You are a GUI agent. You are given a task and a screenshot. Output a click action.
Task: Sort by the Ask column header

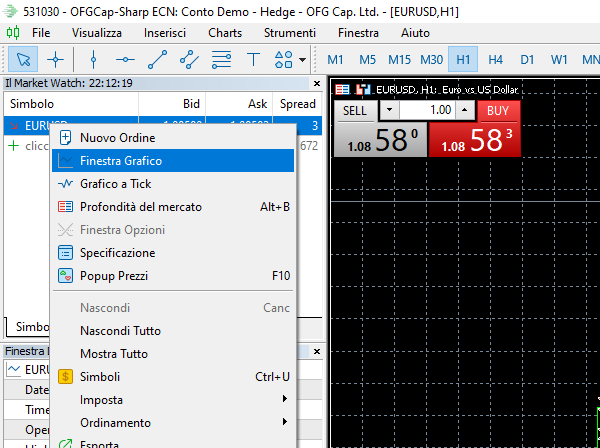239,104
